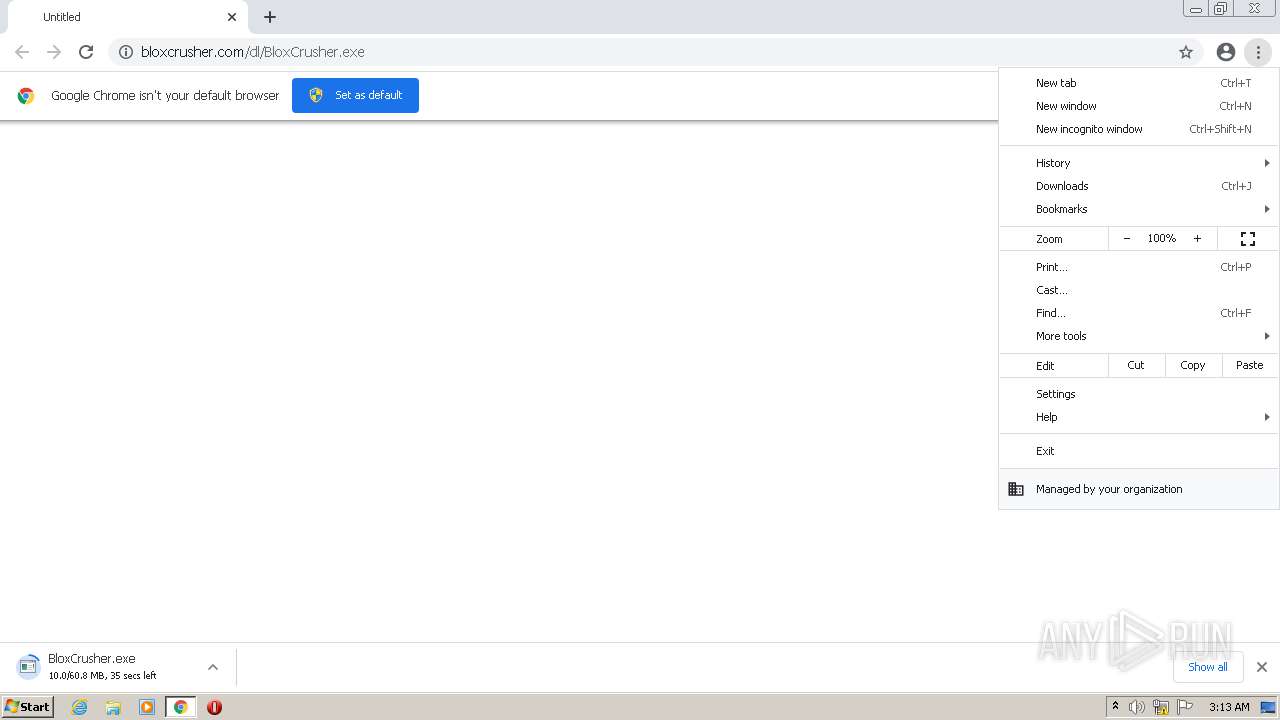Image resolution: width=1280 pixels, height=720 pixels.
Task: Close the Chrome three-dot menu button
Action: click(1258, 52)
